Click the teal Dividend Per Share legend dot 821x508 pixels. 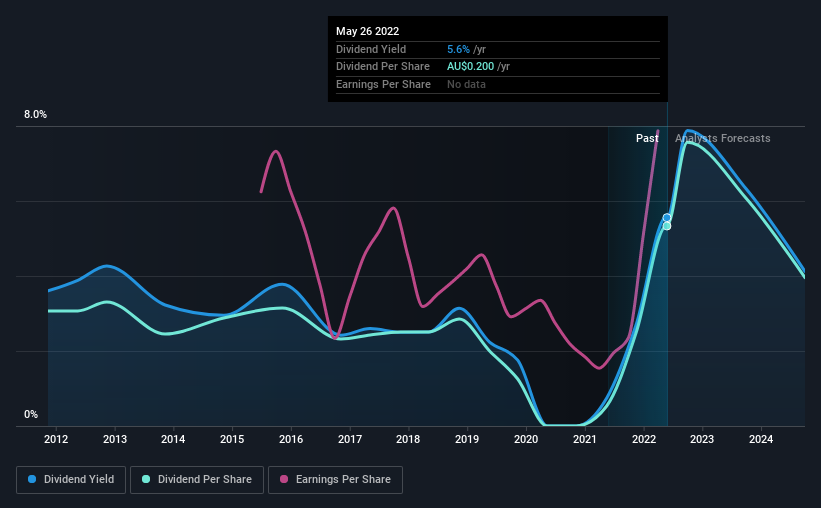[x=146, y=479]
